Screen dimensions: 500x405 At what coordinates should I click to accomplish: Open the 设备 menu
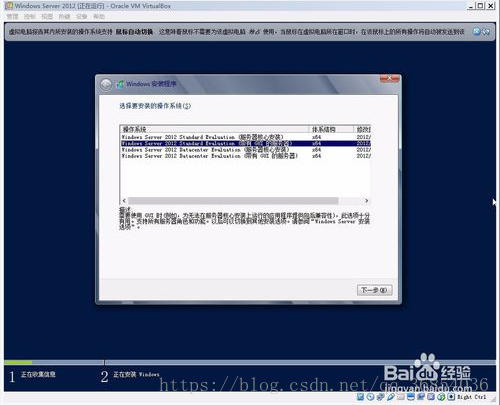click(x=82, y=16)
